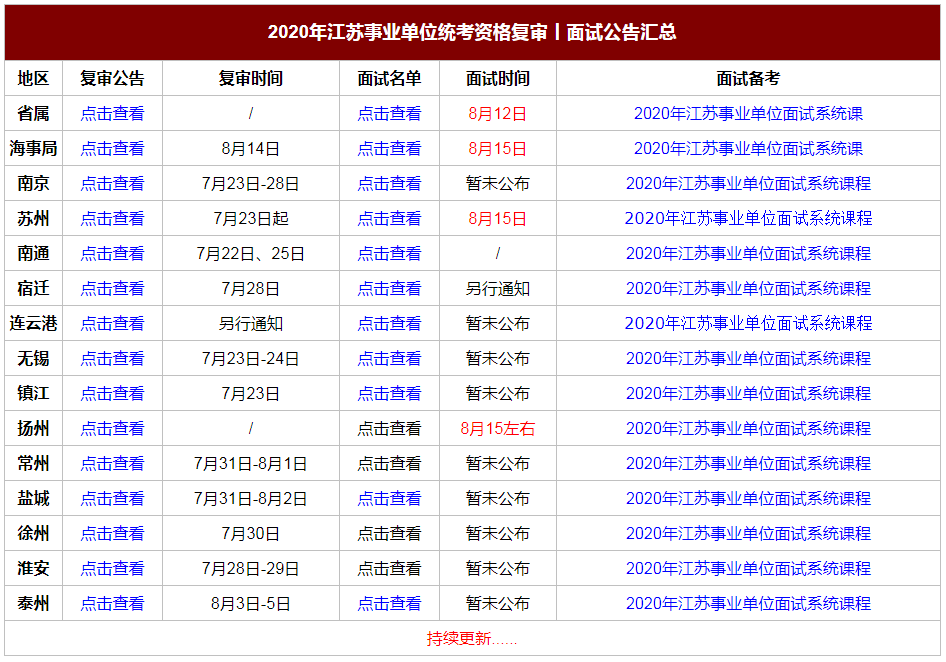
Task: Open 面试系统课程 link in 连云港 row
Action: click(x=748, y=323)
